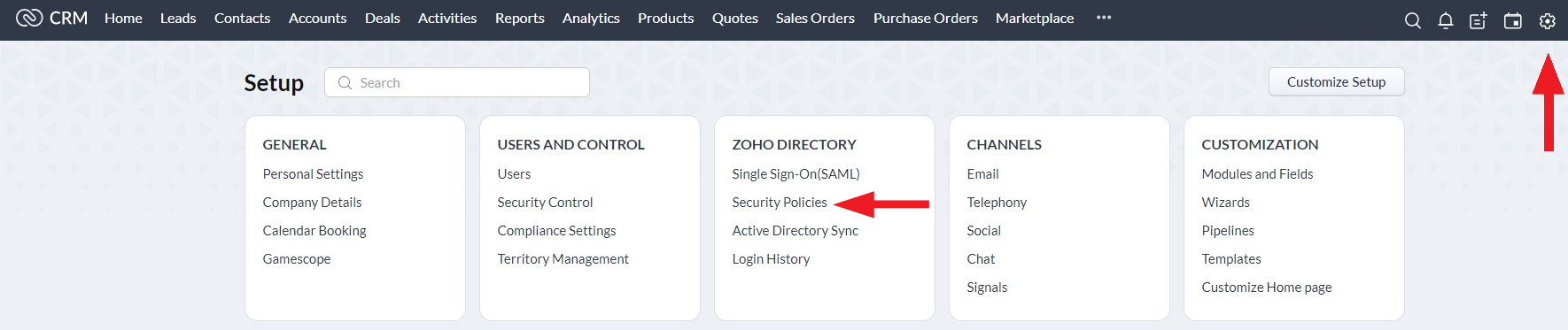Select Users under Users and Control
1568x330 pixels.
[514, 174]
